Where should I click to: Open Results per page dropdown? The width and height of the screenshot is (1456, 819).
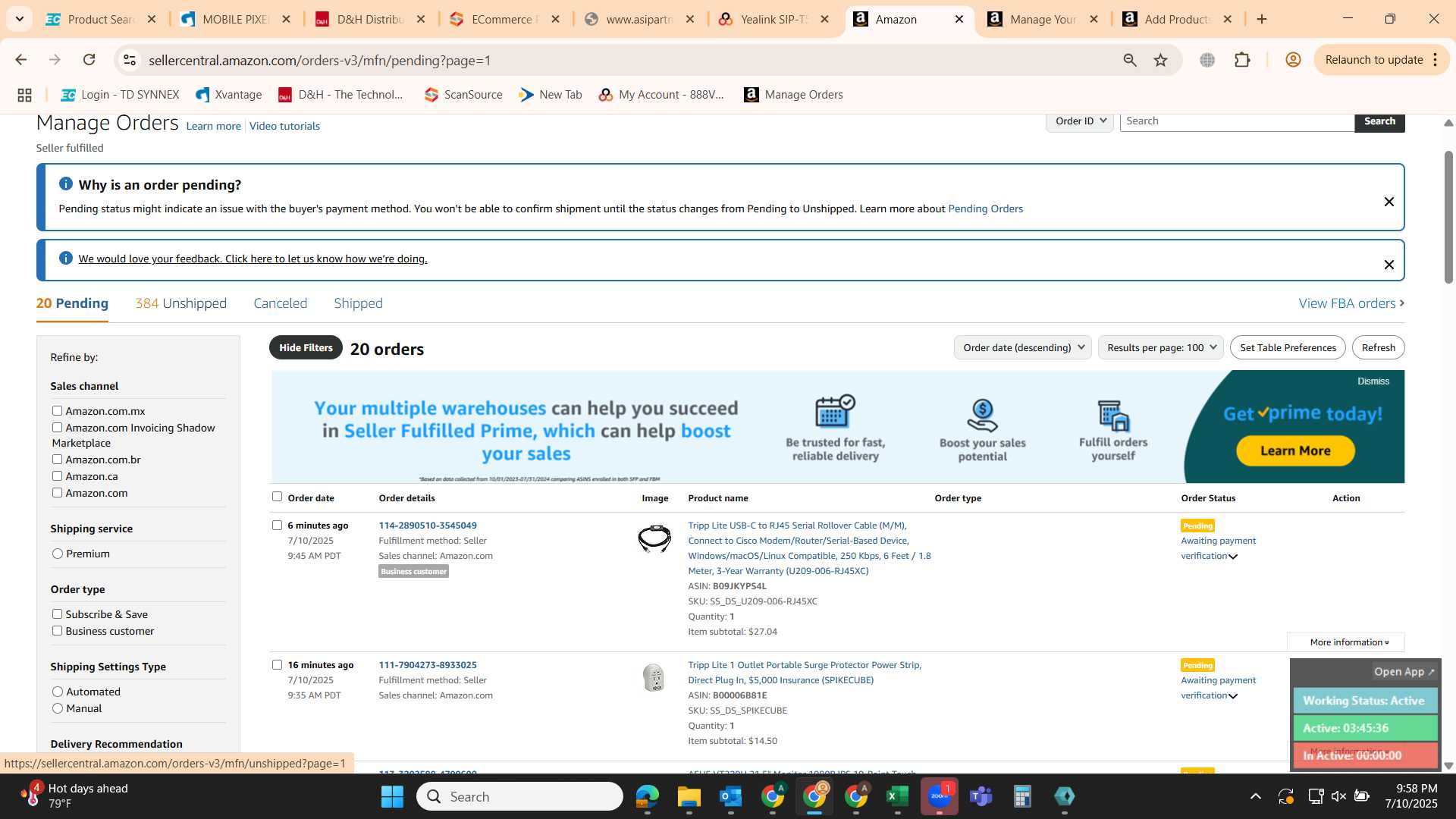pyautogui.click(x=1160, y=347)
